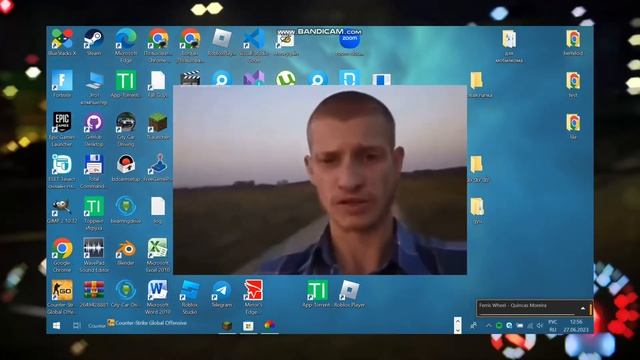Switch to Counter-Strike Global Offensive taskbar button
This screenshot has height=360, width=640.
(x=147, y=323)
